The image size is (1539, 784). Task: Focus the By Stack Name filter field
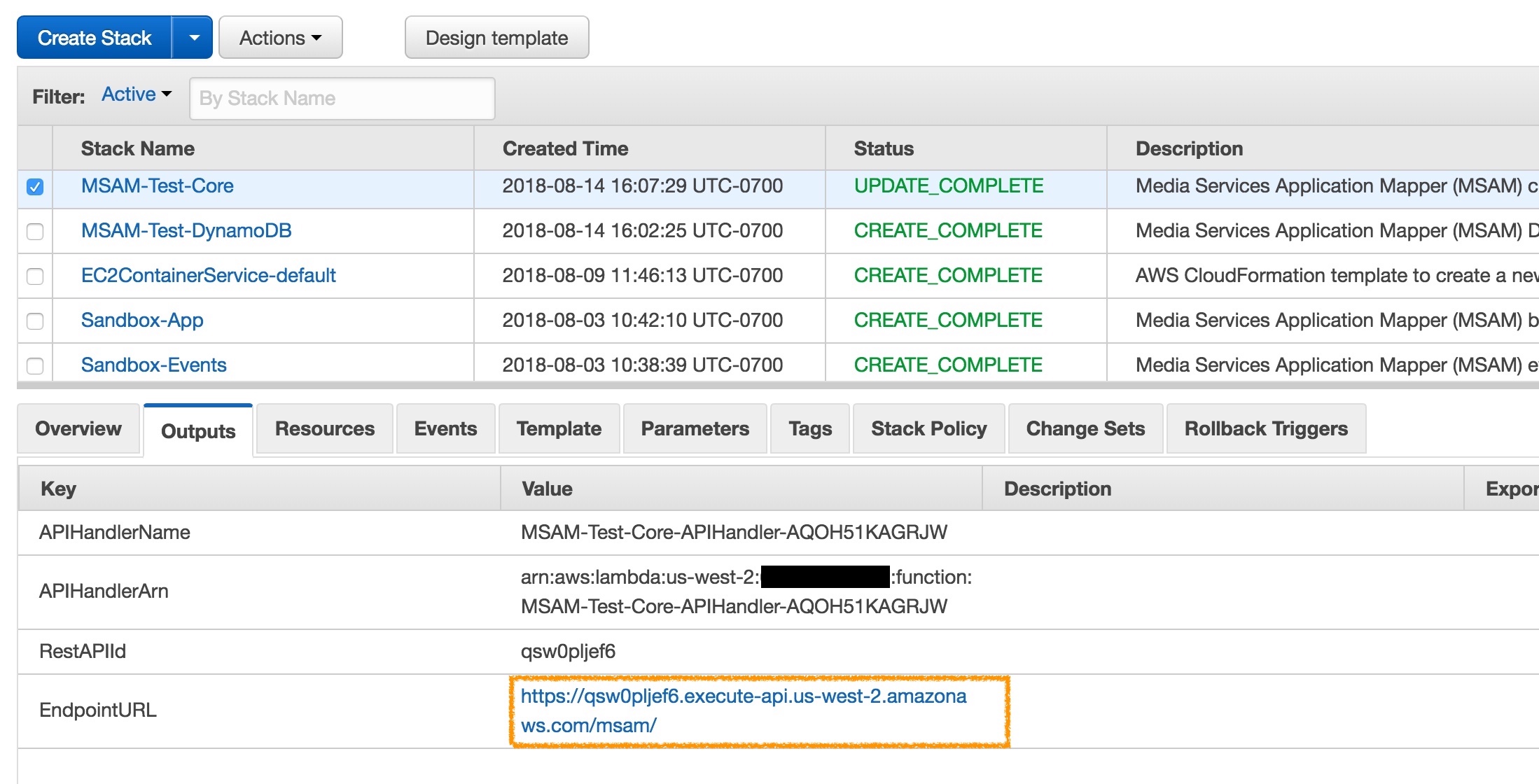pyautogui.click(x=342, y=98)
